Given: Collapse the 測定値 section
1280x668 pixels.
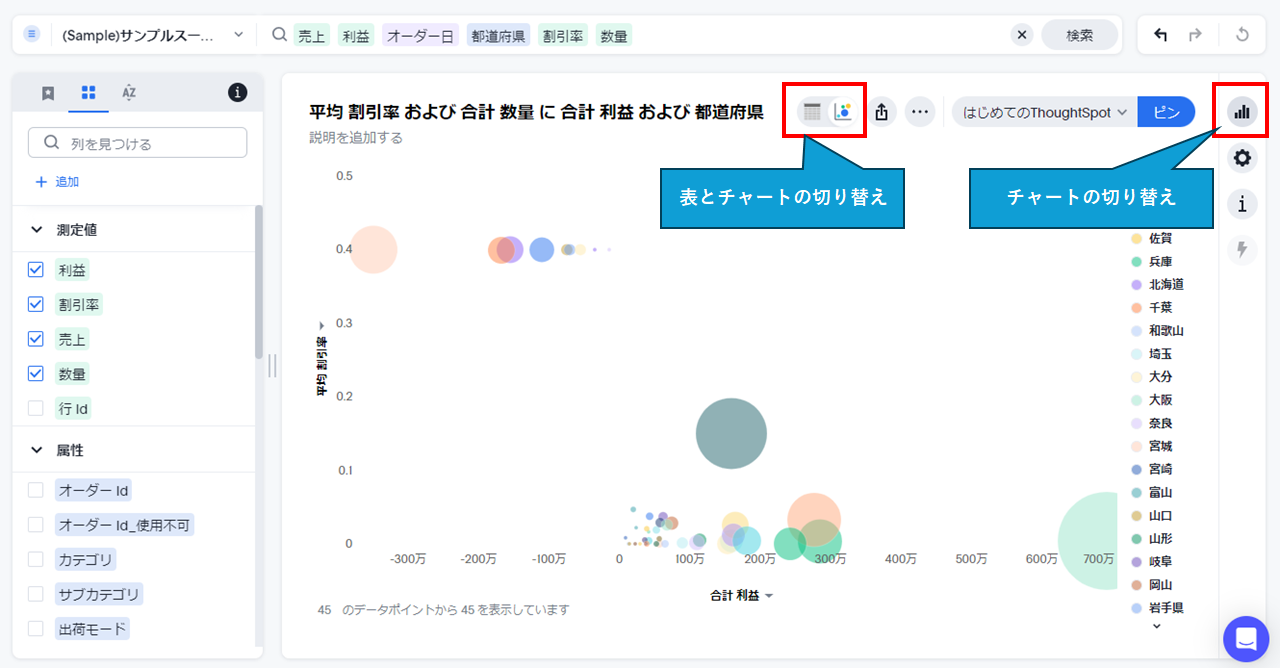Looking at the screenshot, I should [x=37, y=230].
